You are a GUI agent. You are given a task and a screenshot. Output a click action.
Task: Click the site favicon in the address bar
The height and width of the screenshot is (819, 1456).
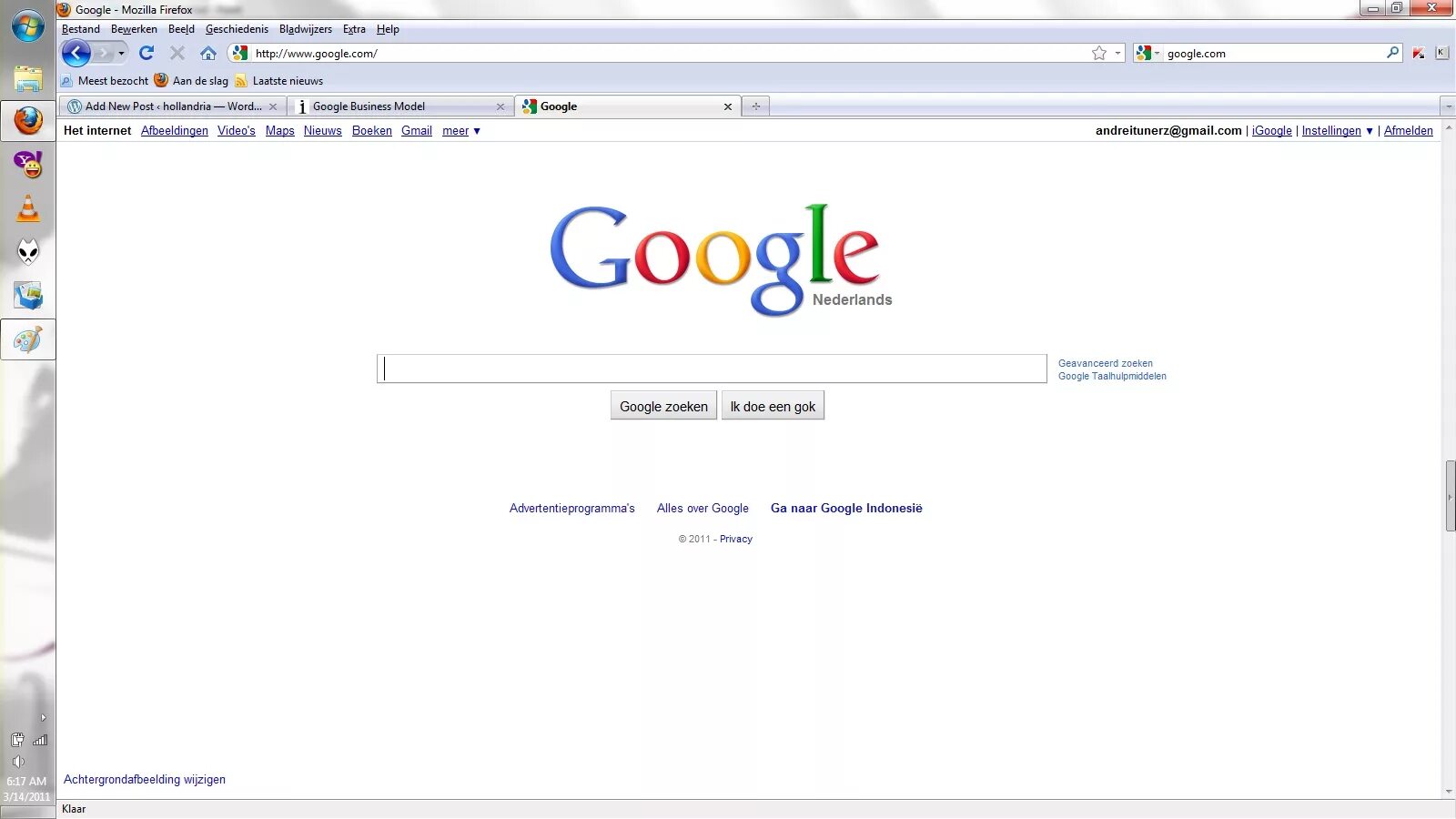[239, 53]
